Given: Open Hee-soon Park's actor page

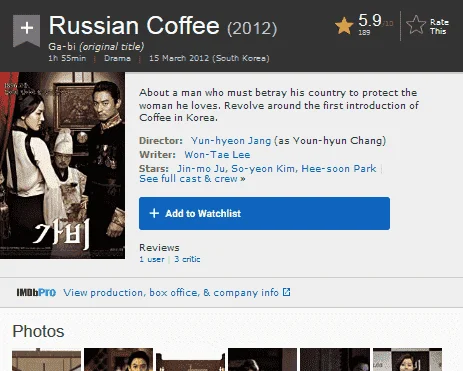Looking at the screenshot, I should coord(339,169).
